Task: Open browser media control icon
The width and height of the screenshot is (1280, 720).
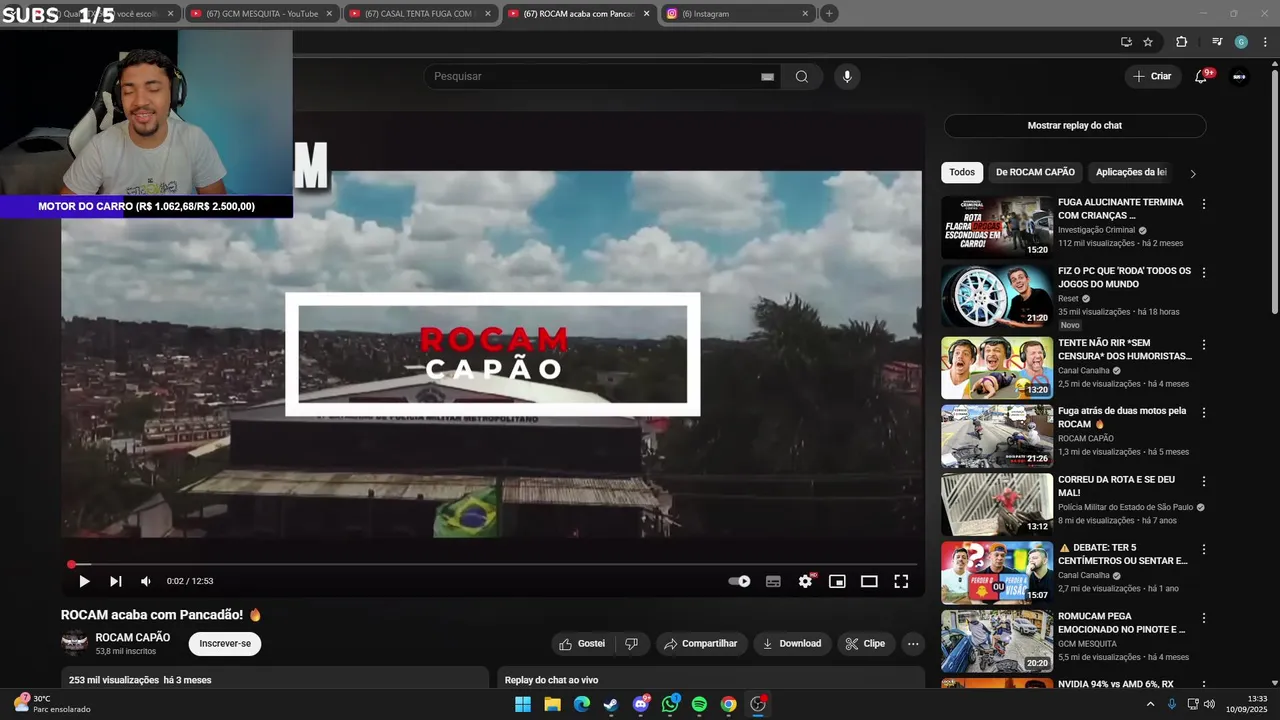Action: (1217, 42)
